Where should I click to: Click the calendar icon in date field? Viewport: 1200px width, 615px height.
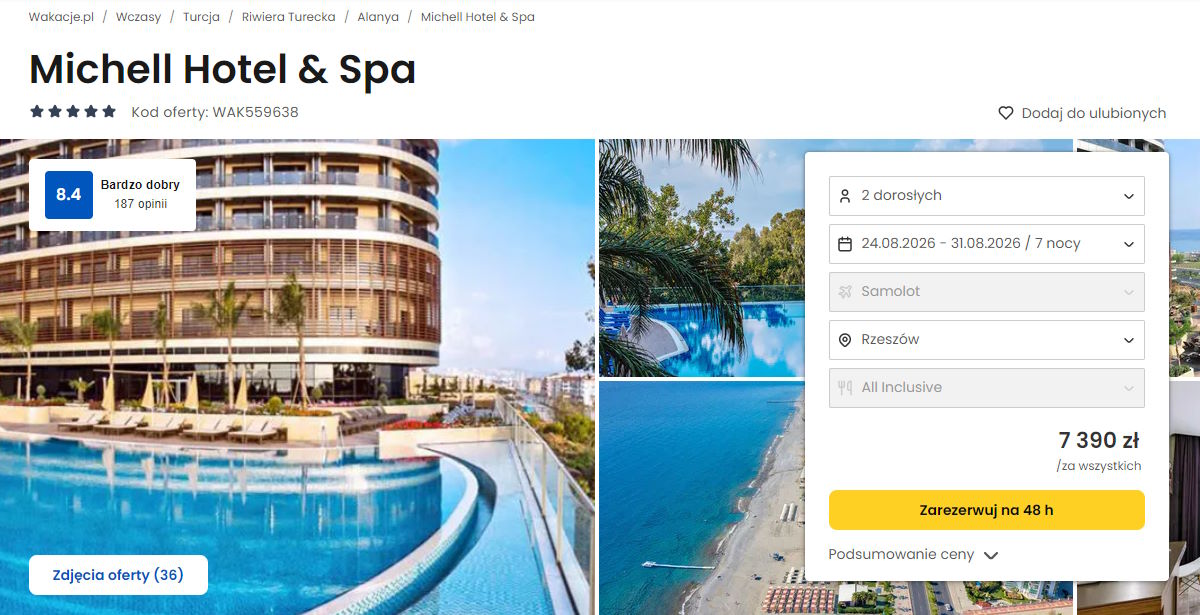point(845,243)
